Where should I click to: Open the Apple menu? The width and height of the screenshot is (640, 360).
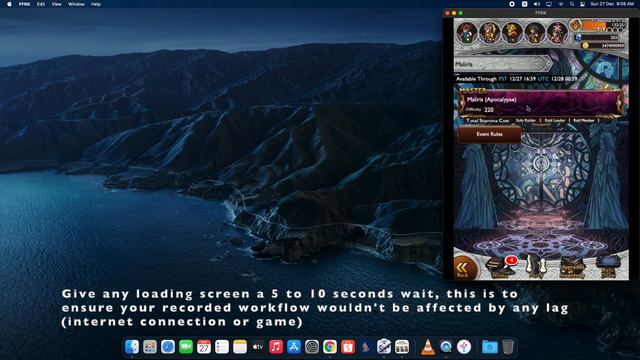click(x=9, y=4)
